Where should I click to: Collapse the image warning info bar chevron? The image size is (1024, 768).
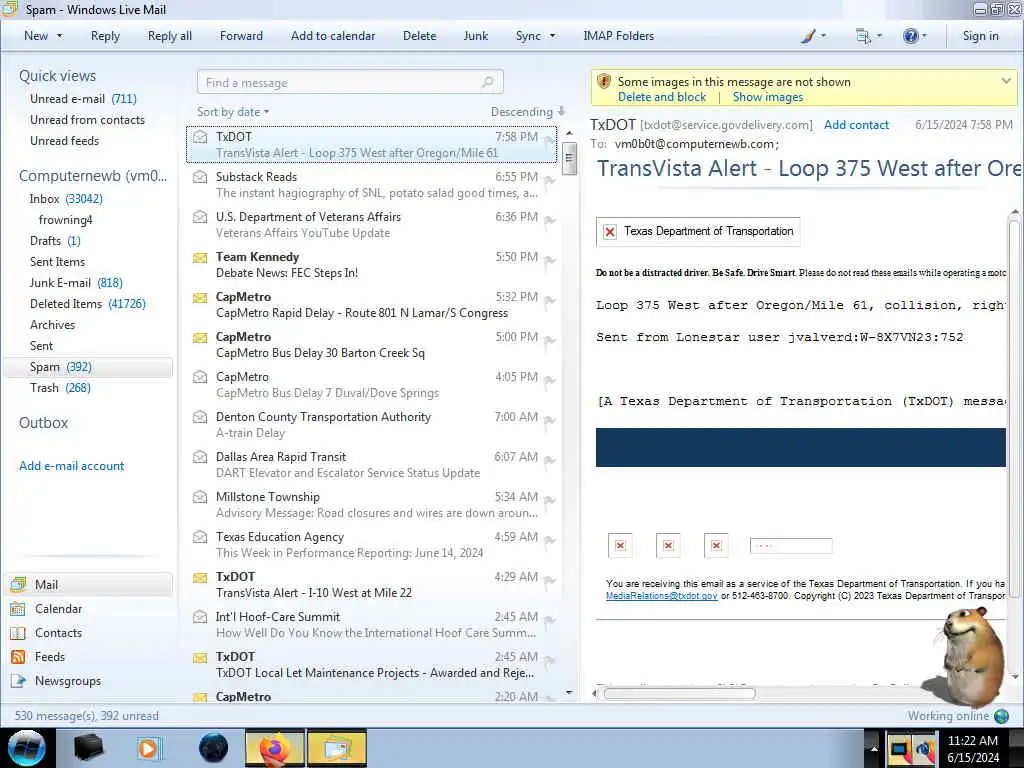click(1006, 81)
